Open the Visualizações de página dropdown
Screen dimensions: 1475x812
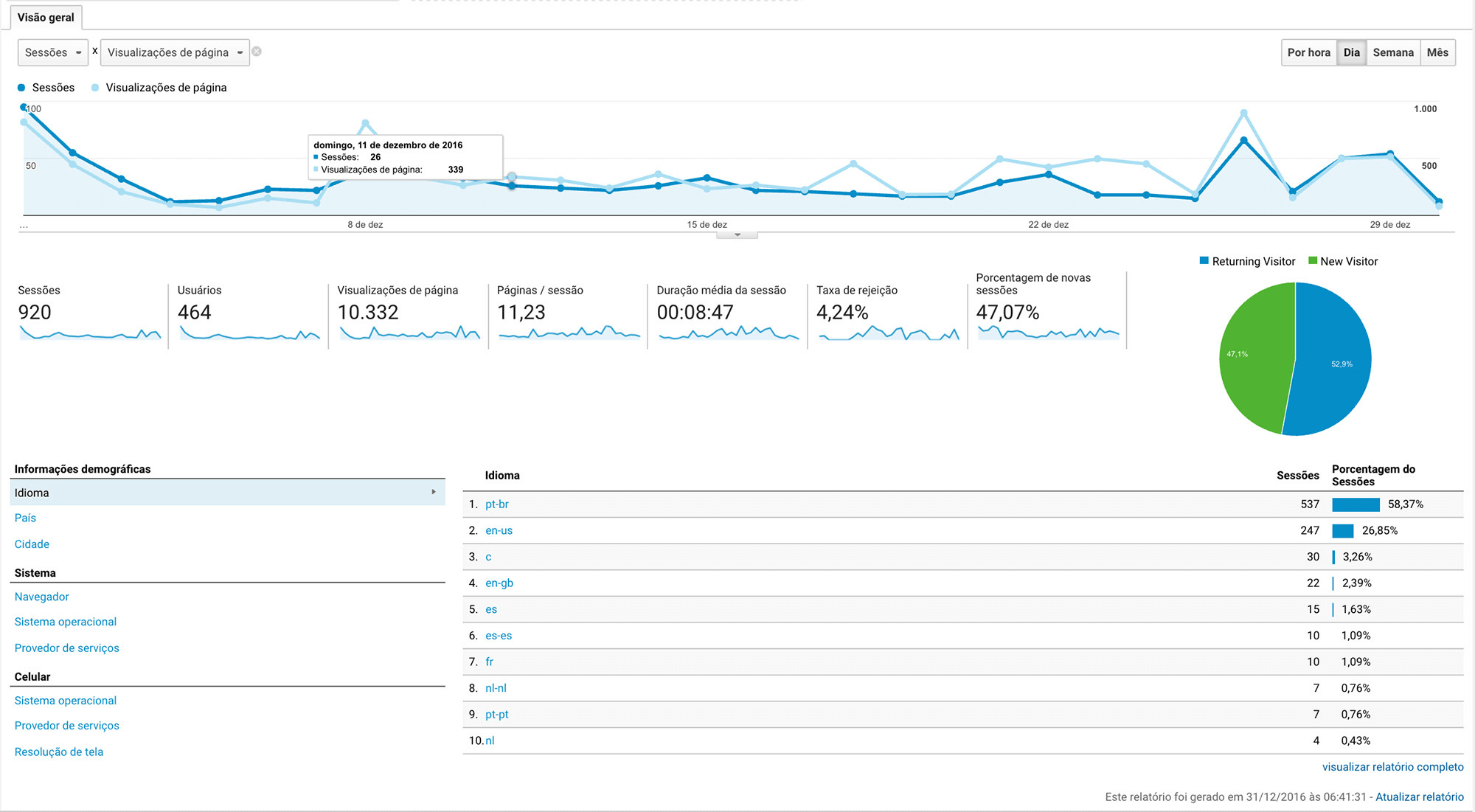[x=175, y=52]
